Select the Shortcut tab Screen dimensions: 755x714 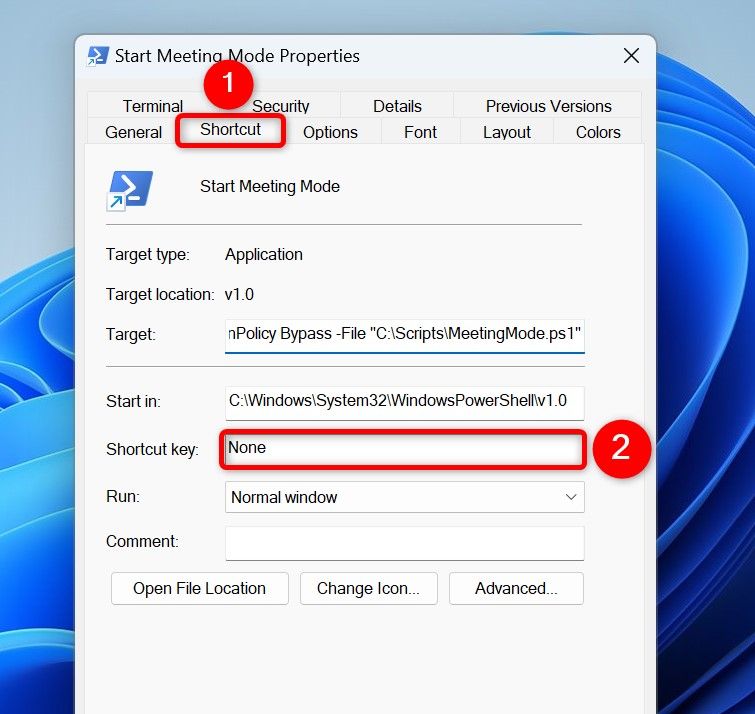tap(231, 130)
